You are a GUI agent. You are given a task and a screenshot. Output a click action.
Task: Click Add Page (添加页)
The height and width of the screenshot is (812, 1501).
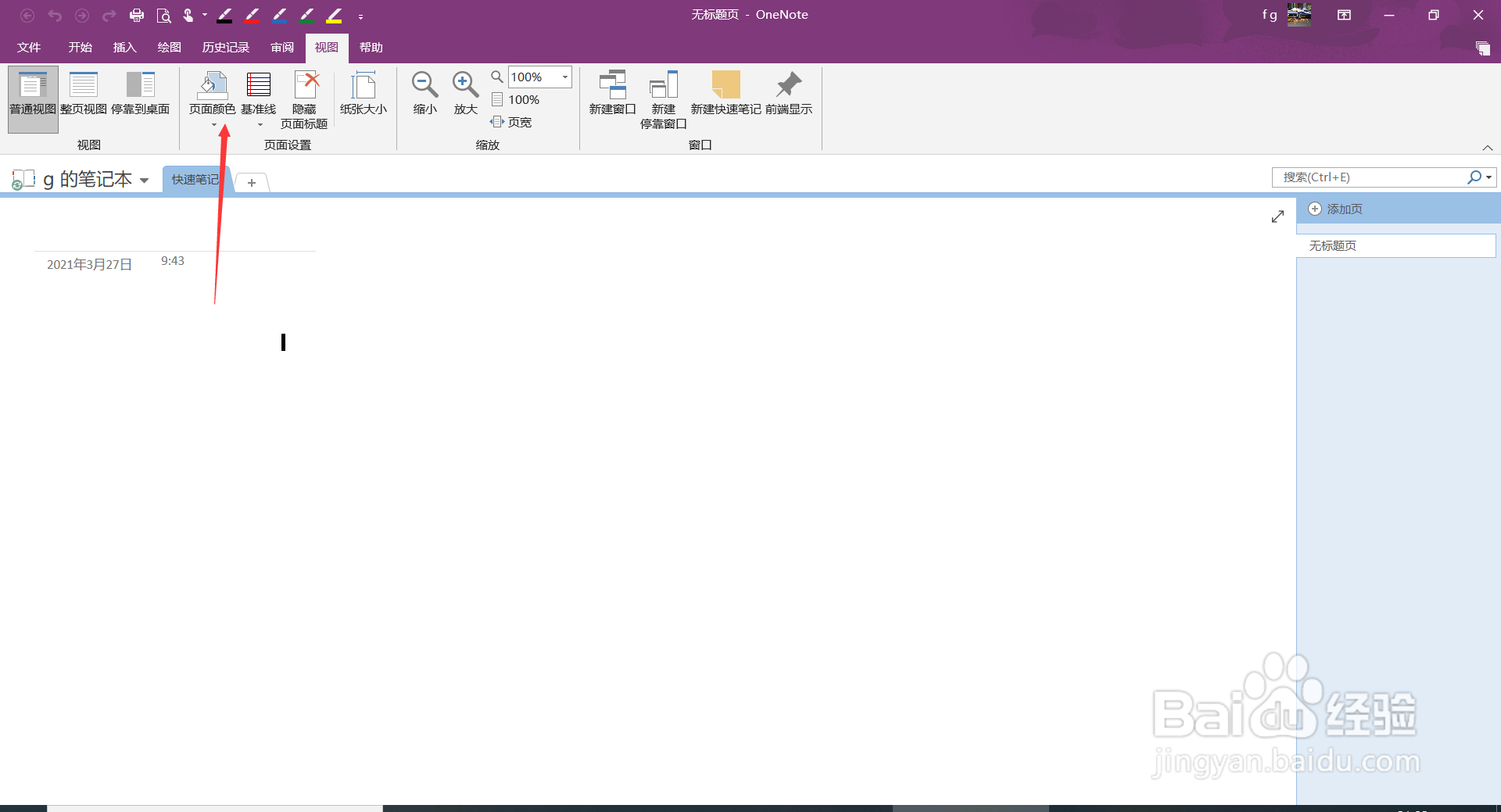click(x=1335, y=209)
